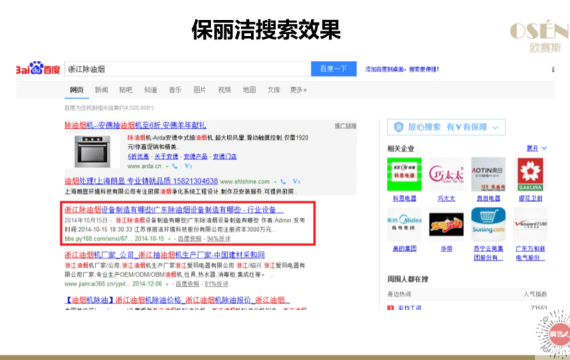Open the 6折优惠 sublink
The height and width of the screenshot is (360, 570).
click(x=138, y=156)
